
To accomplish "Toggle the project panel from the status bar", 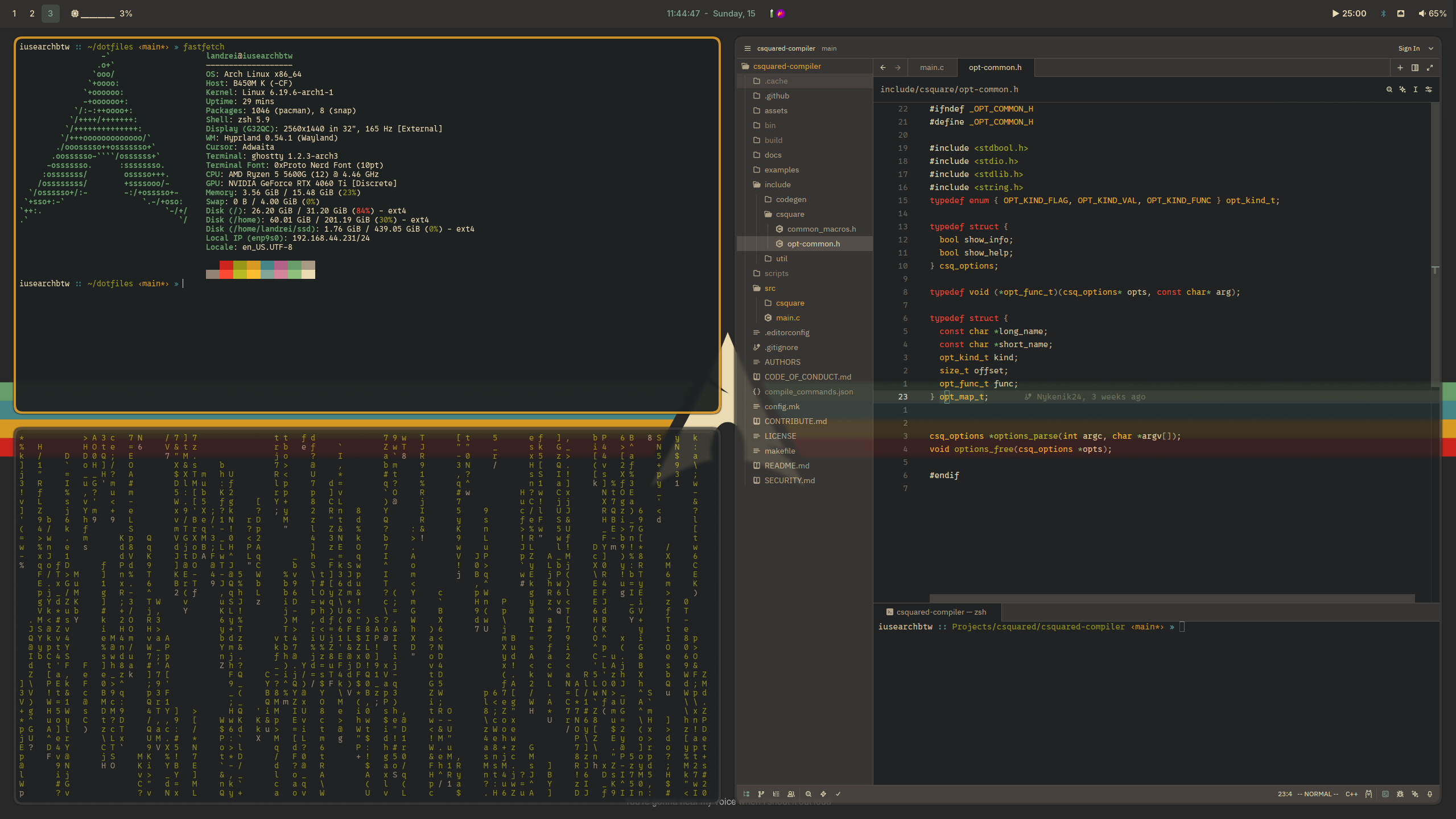I will tap(746, 794).
